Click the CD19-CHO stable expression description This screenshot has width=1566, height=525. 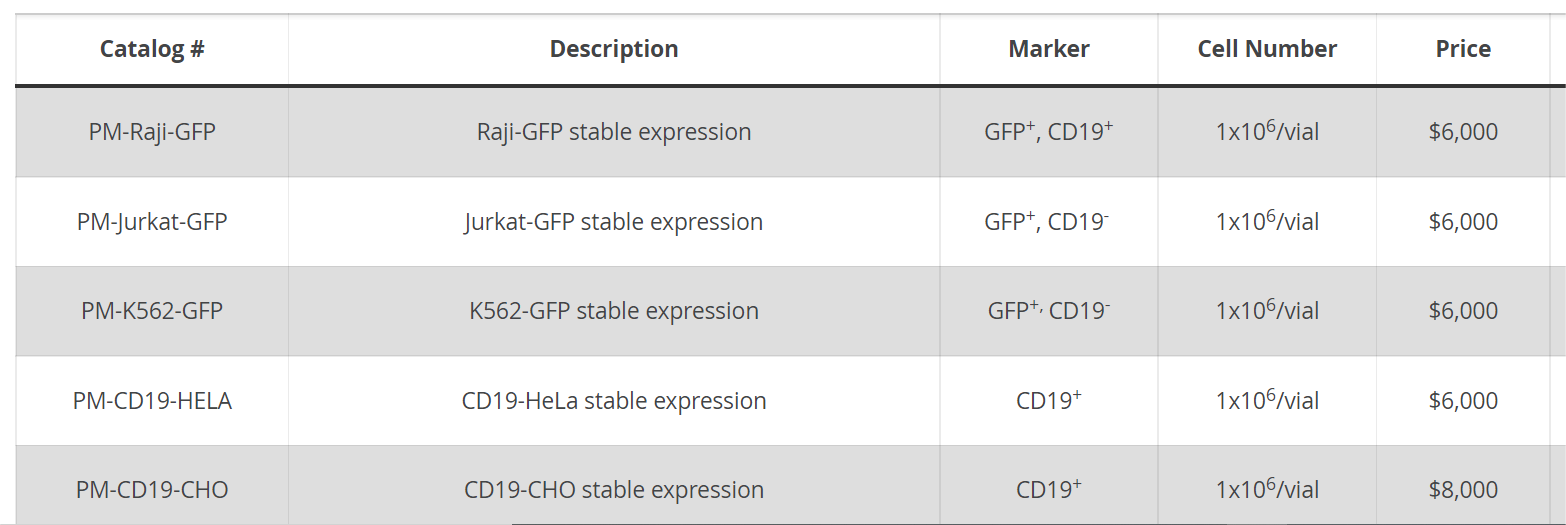pos(614,490)
